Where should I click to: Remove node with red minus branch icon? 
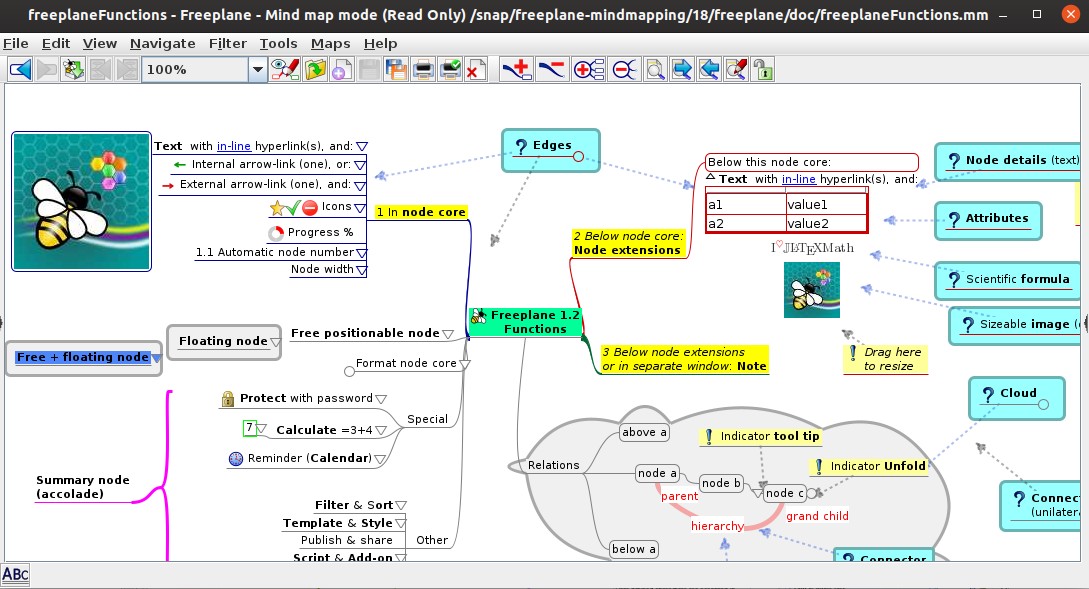click(552, 69)
